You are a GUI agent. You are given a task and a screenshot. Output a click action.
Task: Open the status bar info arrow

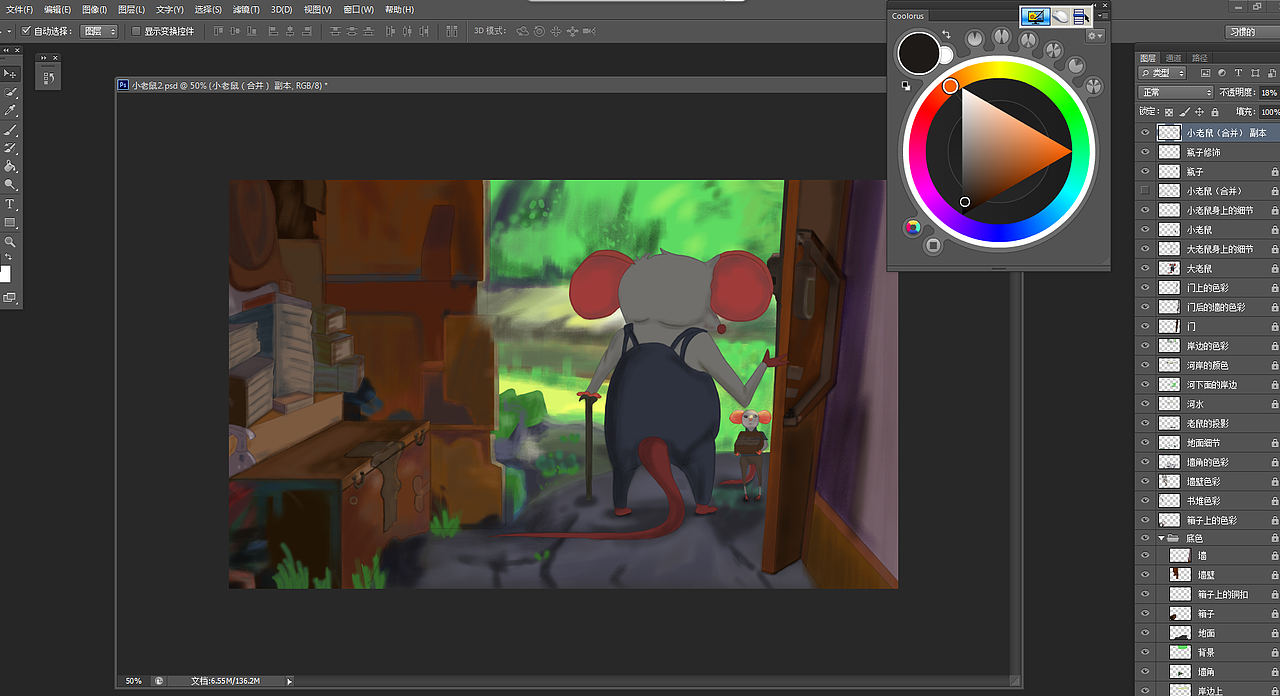coord(291,680)
